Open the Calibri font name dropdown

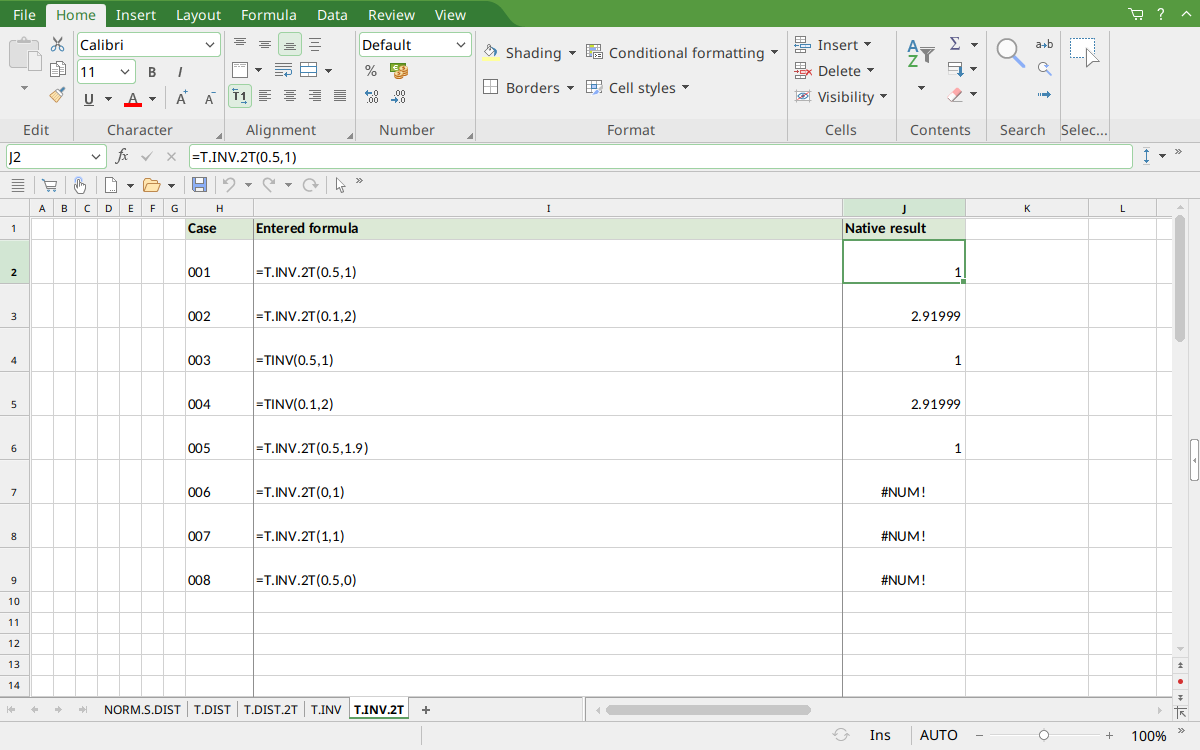pos(211,45)
